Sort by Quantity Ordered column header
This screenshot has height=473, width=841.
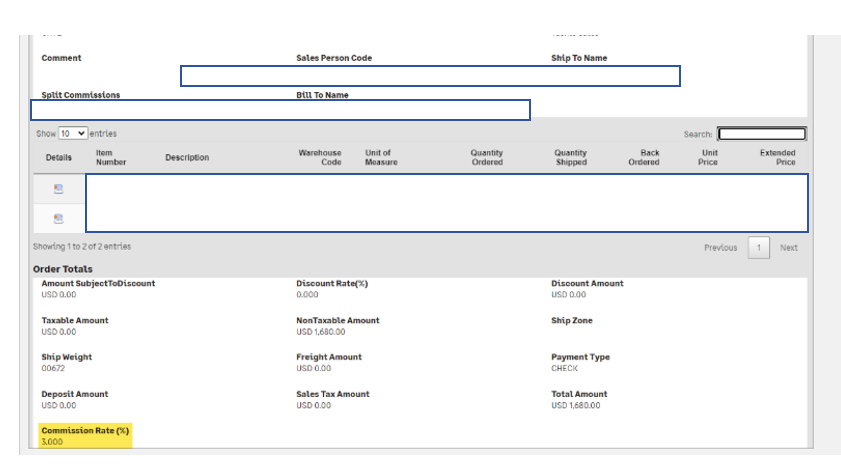487,157
